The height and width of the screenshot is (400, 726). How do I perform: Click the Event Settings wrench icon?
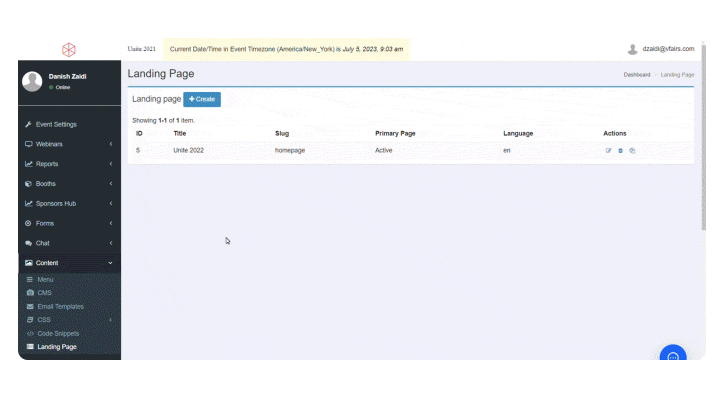pyautogui.click(x=28, y=124)
